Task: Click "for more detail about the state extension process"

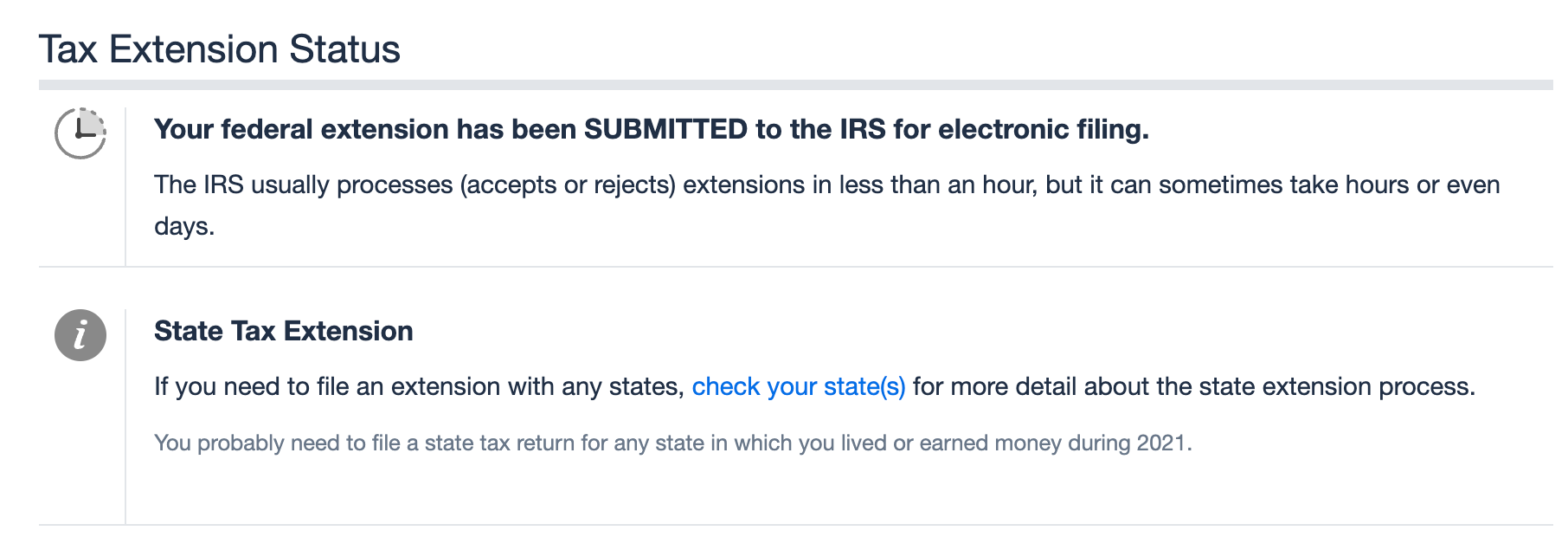Action: pos(1194,386)
